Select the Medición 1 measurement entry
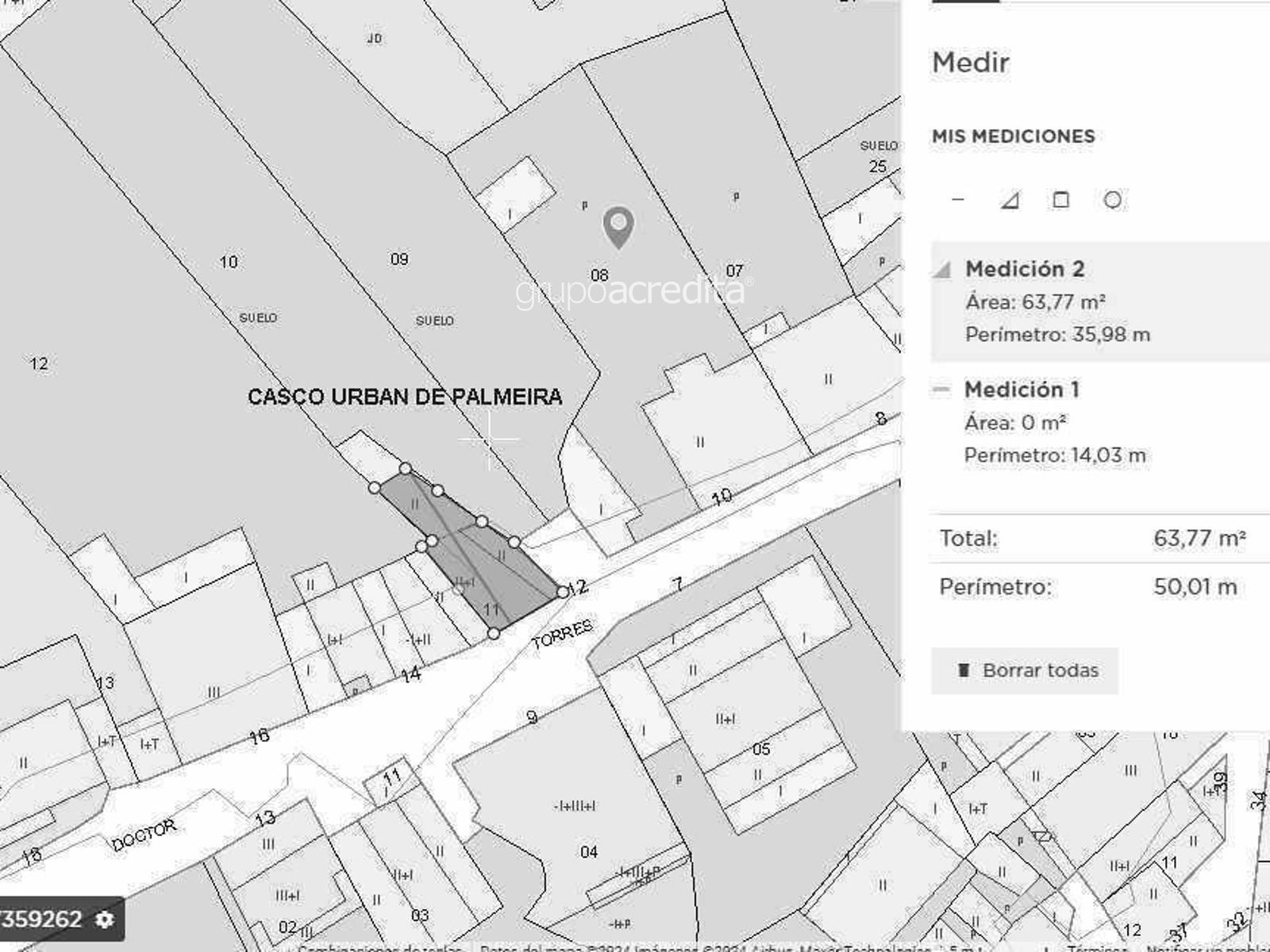1270x952 pixels. (1022, 390)
